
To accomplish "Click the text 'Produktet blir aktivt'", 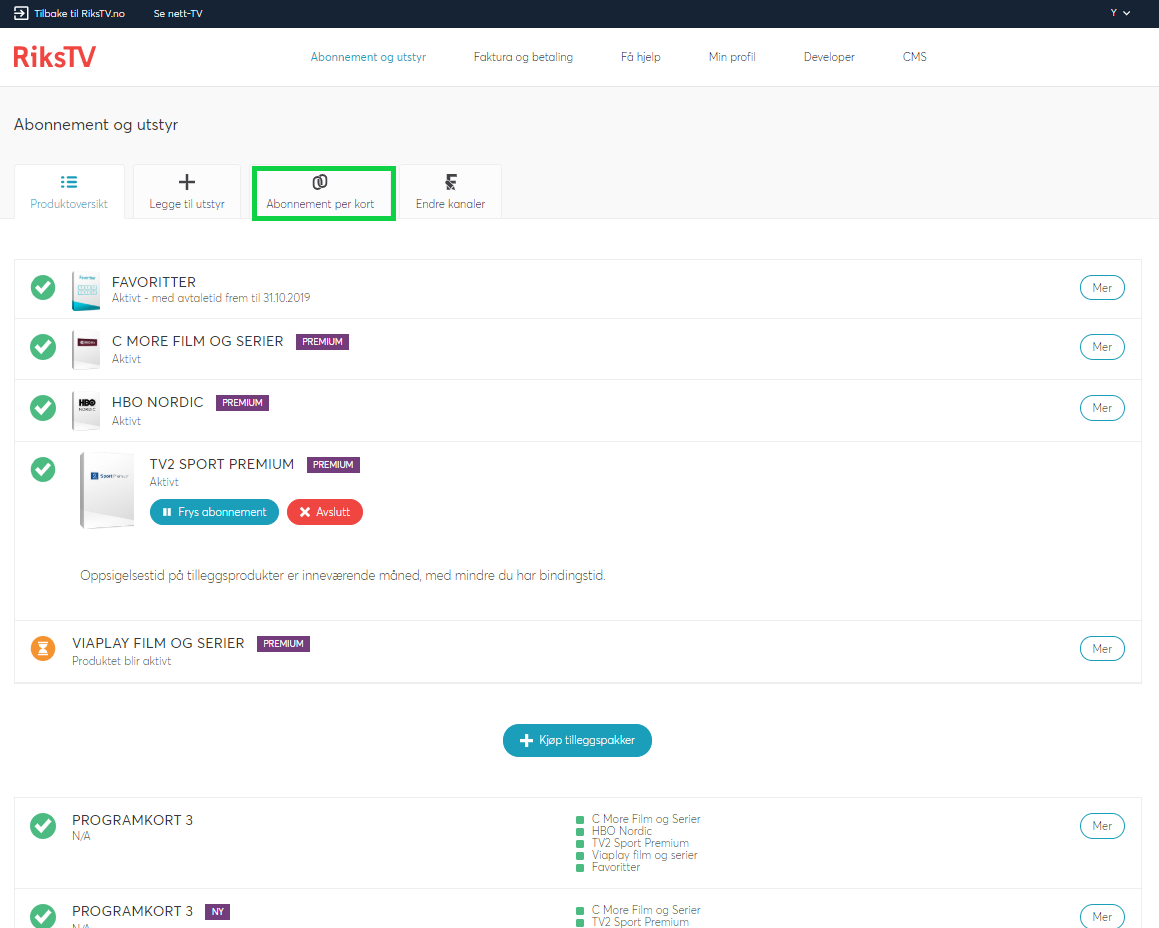I will pos(121,661).
